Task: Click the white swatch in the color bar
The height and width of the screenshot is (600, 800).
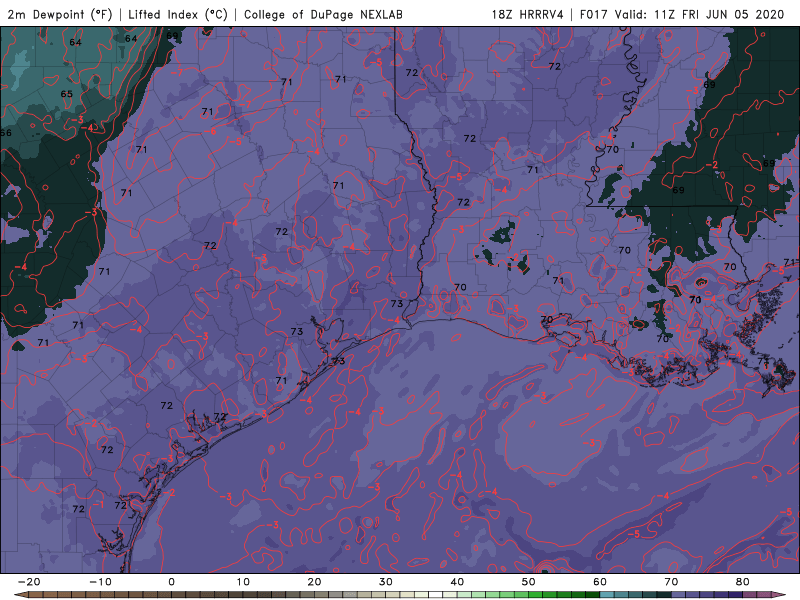Action: (x=436, y=595)
